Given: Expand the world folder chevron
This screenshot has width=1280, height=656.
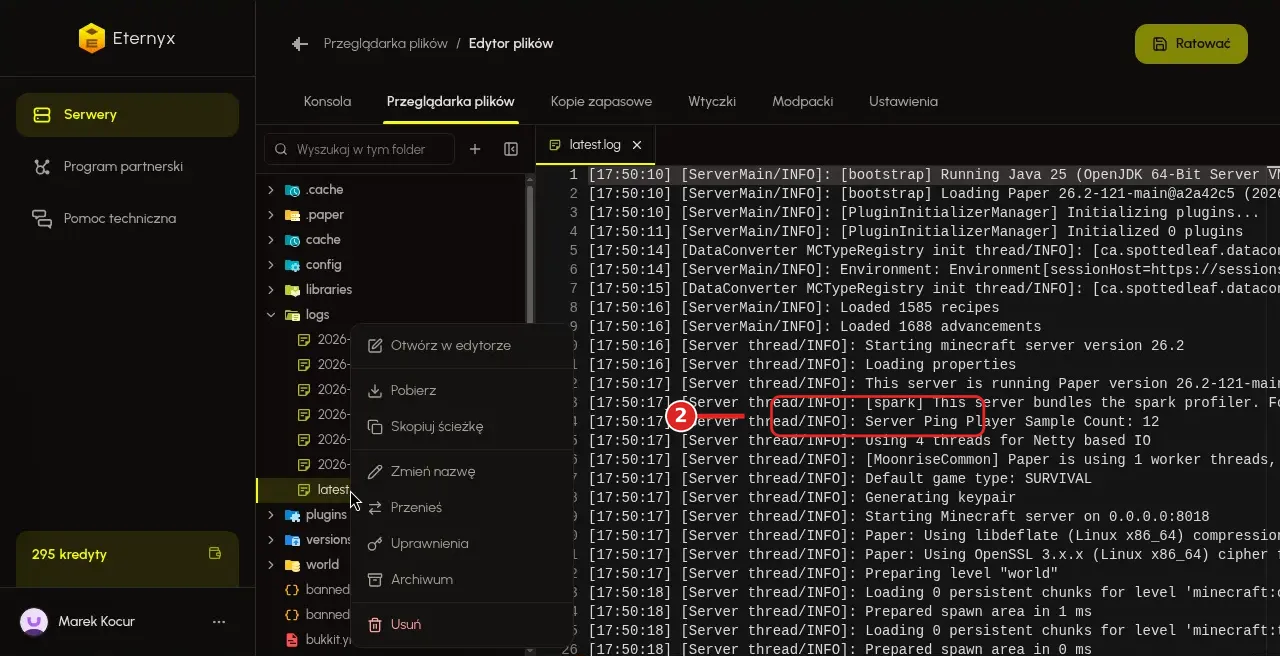Looking at the screenshot, I should (x=270, y=565).
